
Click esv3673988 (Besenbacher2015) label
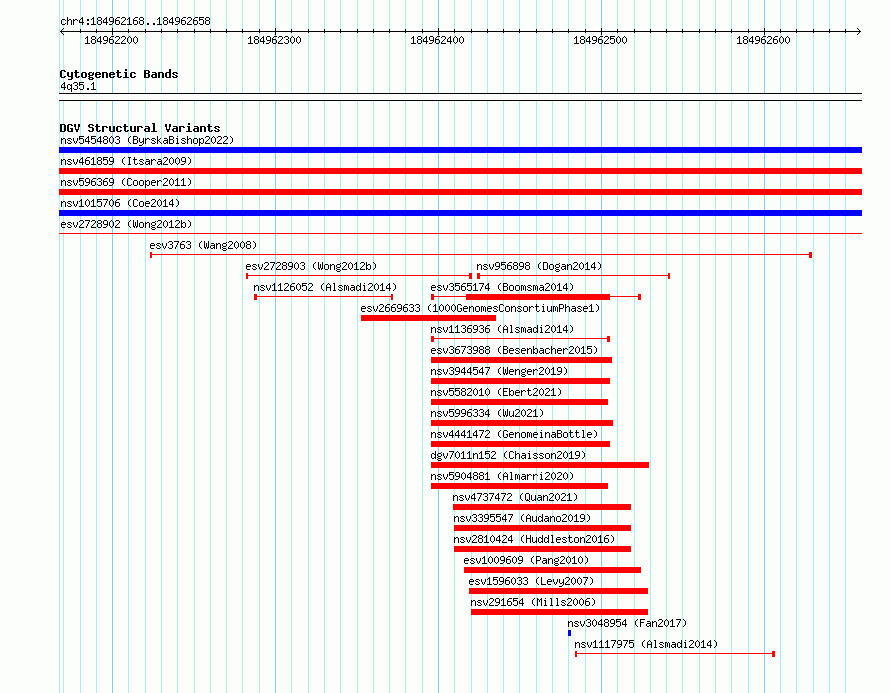pyautogui.click(x=514, y=350)
